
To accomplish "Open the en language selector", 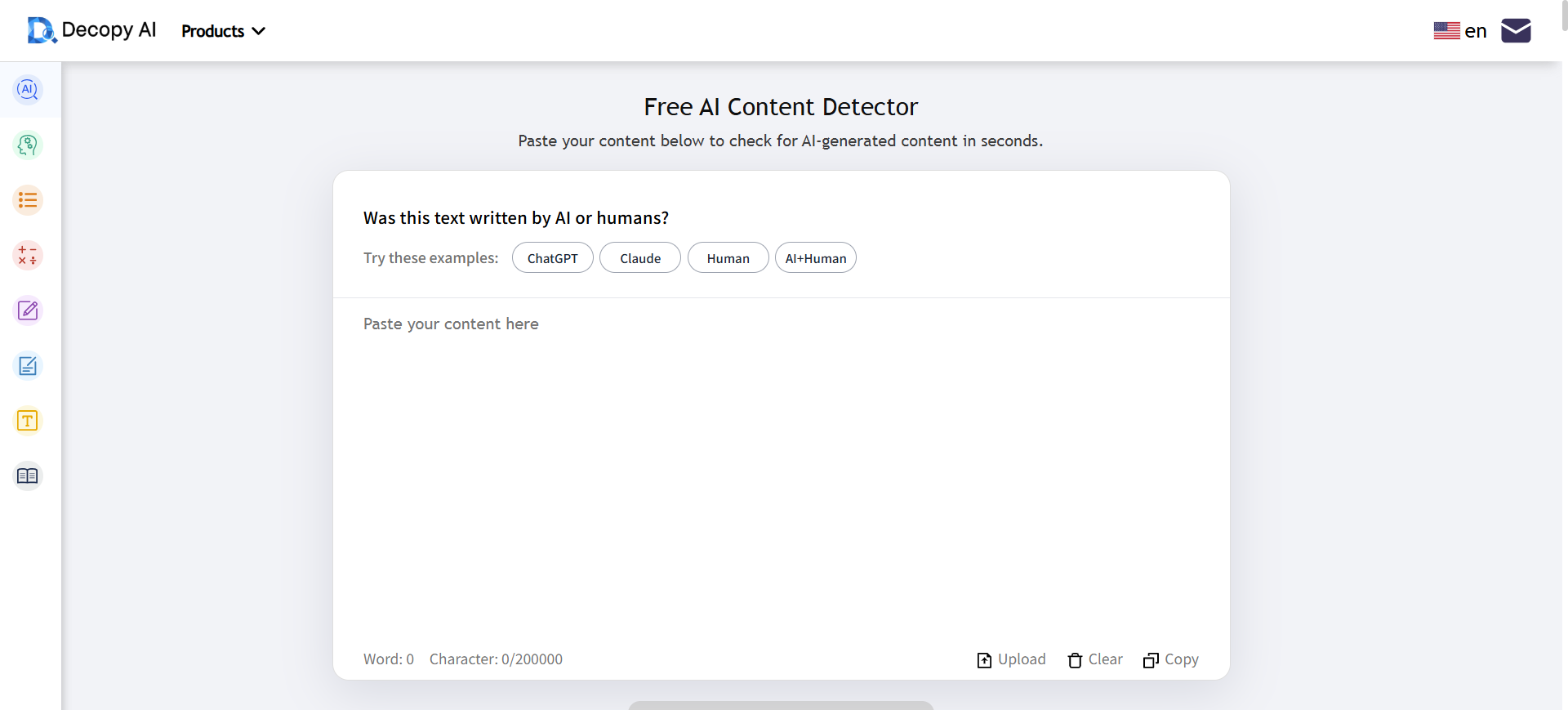I will (x=1460, y=31).
